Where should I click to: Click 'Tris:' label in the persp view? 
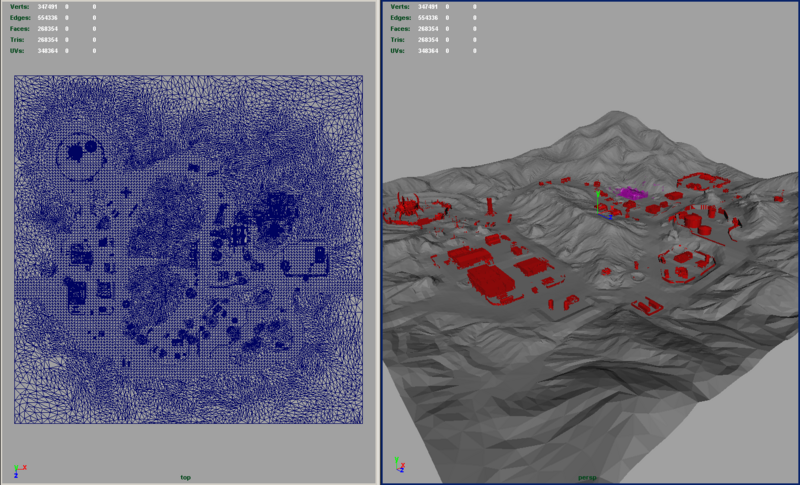click(398, 40)
